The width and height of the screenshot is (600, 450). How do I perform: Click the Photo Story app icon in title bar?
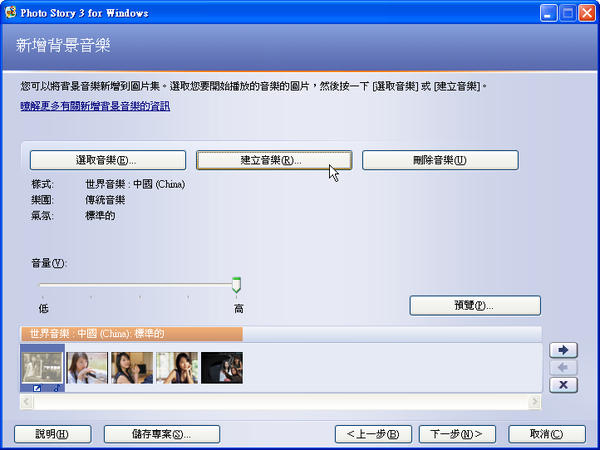point(10,13)
